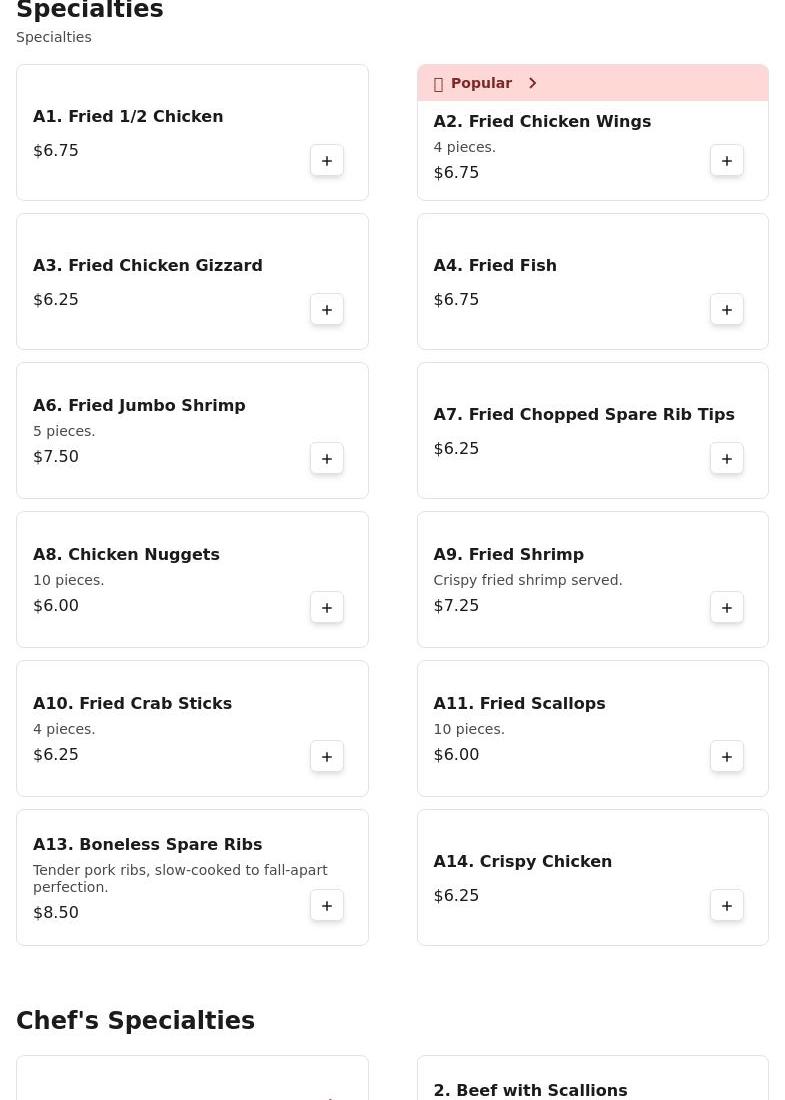Add A11. Fried Scallops using plus icon
Screen dimensions: 785x1100
[x=727, y=756]
